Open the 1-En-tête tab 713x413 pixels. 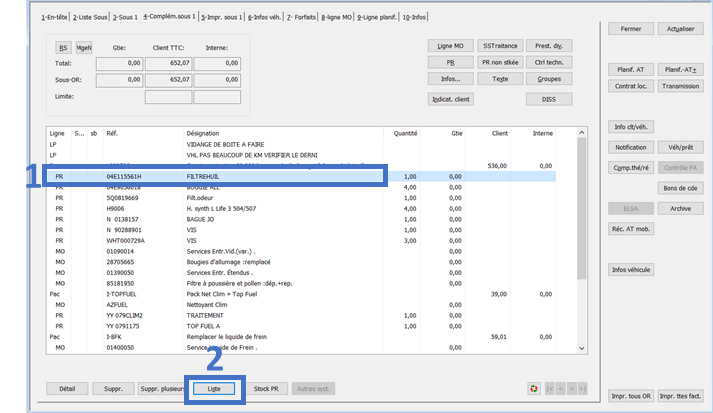tap(54, 17)
